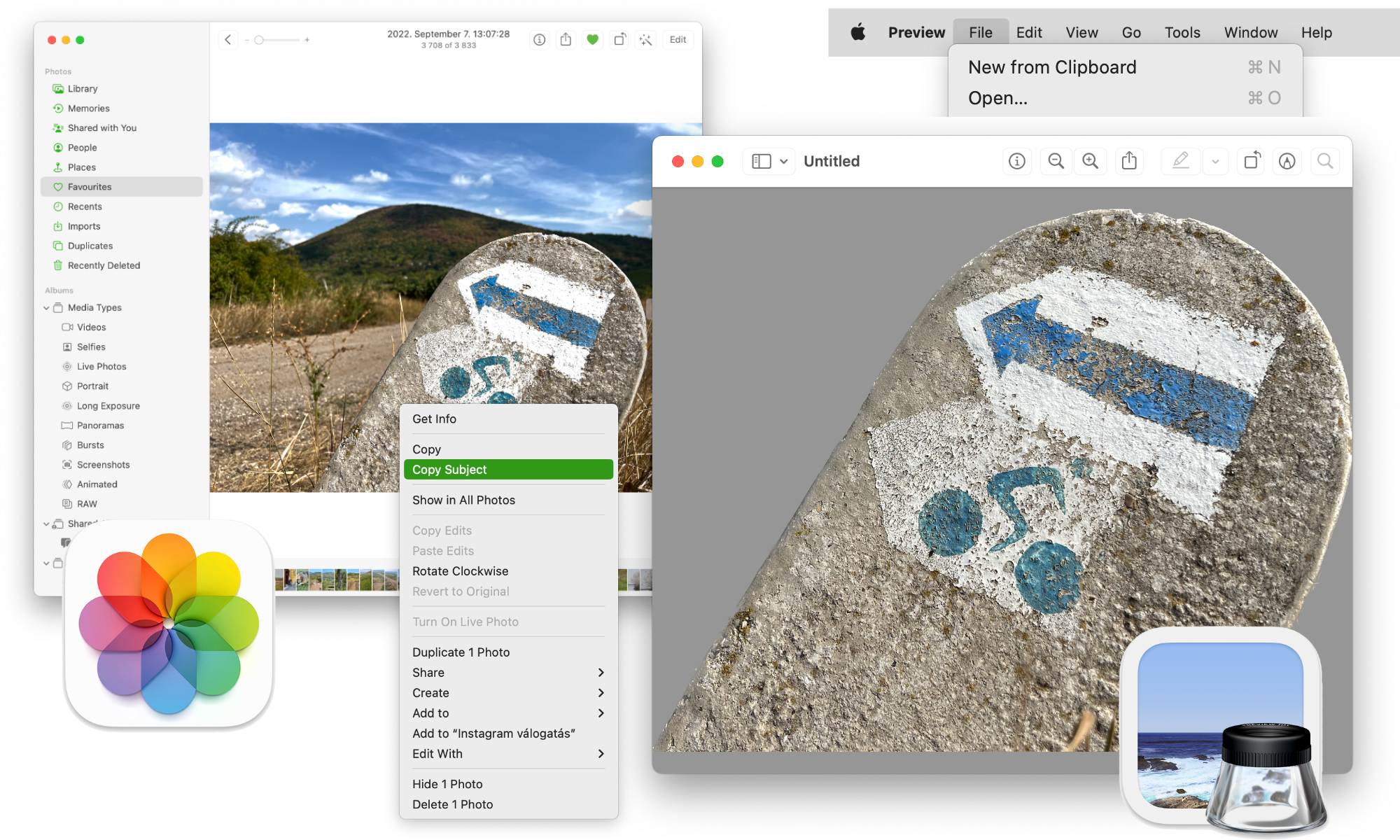Viewport: 1400px width, 840px height.
Task: Expand the Create submenu
Action: [508, 692]
